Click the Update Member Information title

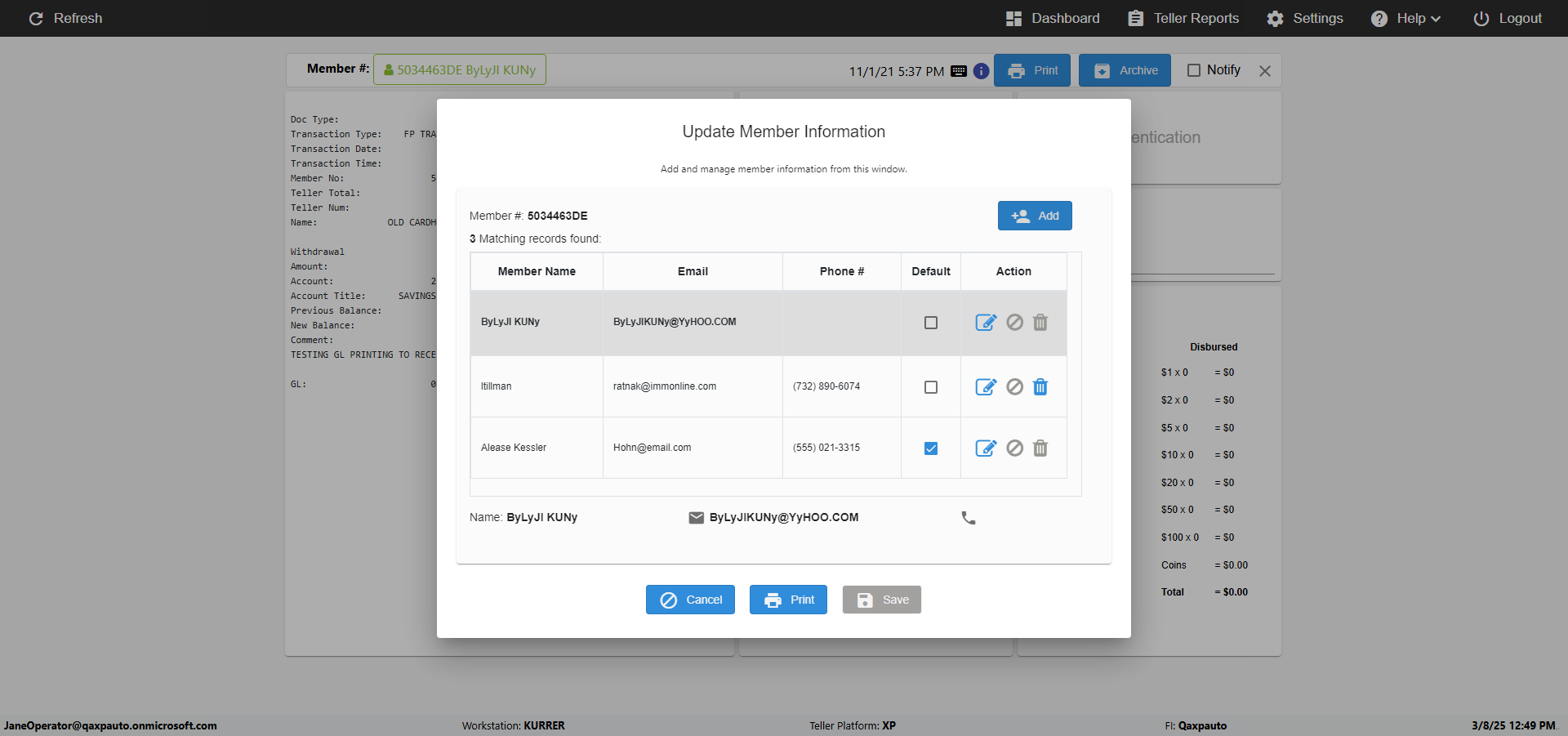point(784,132)
